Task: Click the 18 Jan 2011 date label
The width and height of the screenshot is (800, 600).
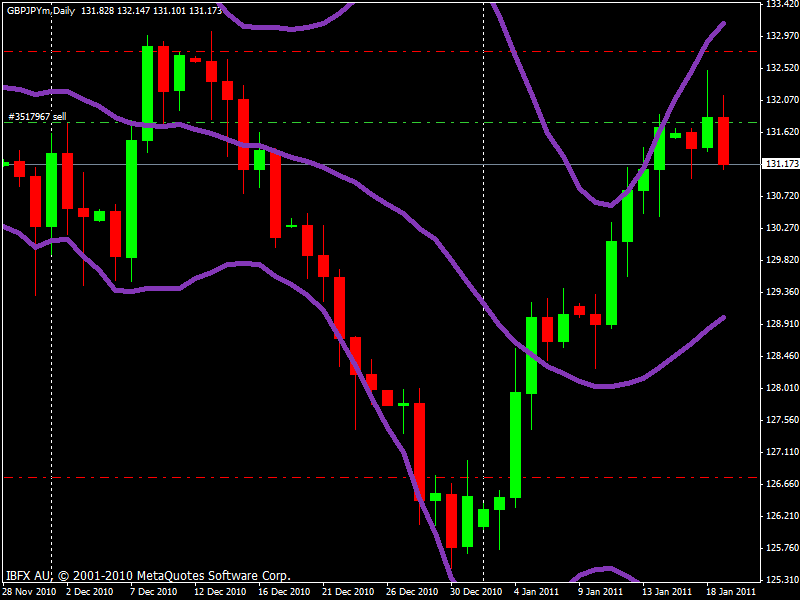Action: (x=731, y=592)
